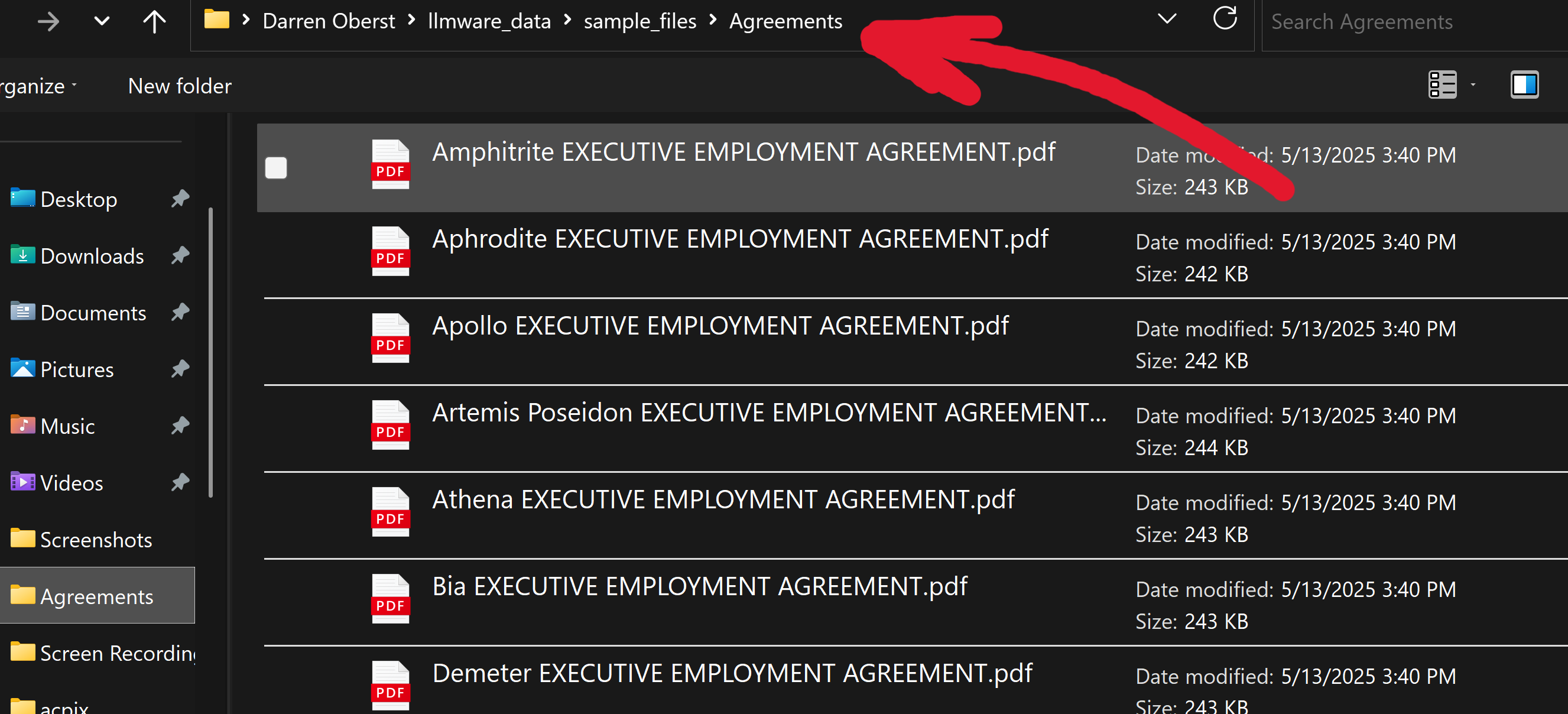Open the recent locations dropdown
The height and width of the screenshot is (714, 1568).
102,22
